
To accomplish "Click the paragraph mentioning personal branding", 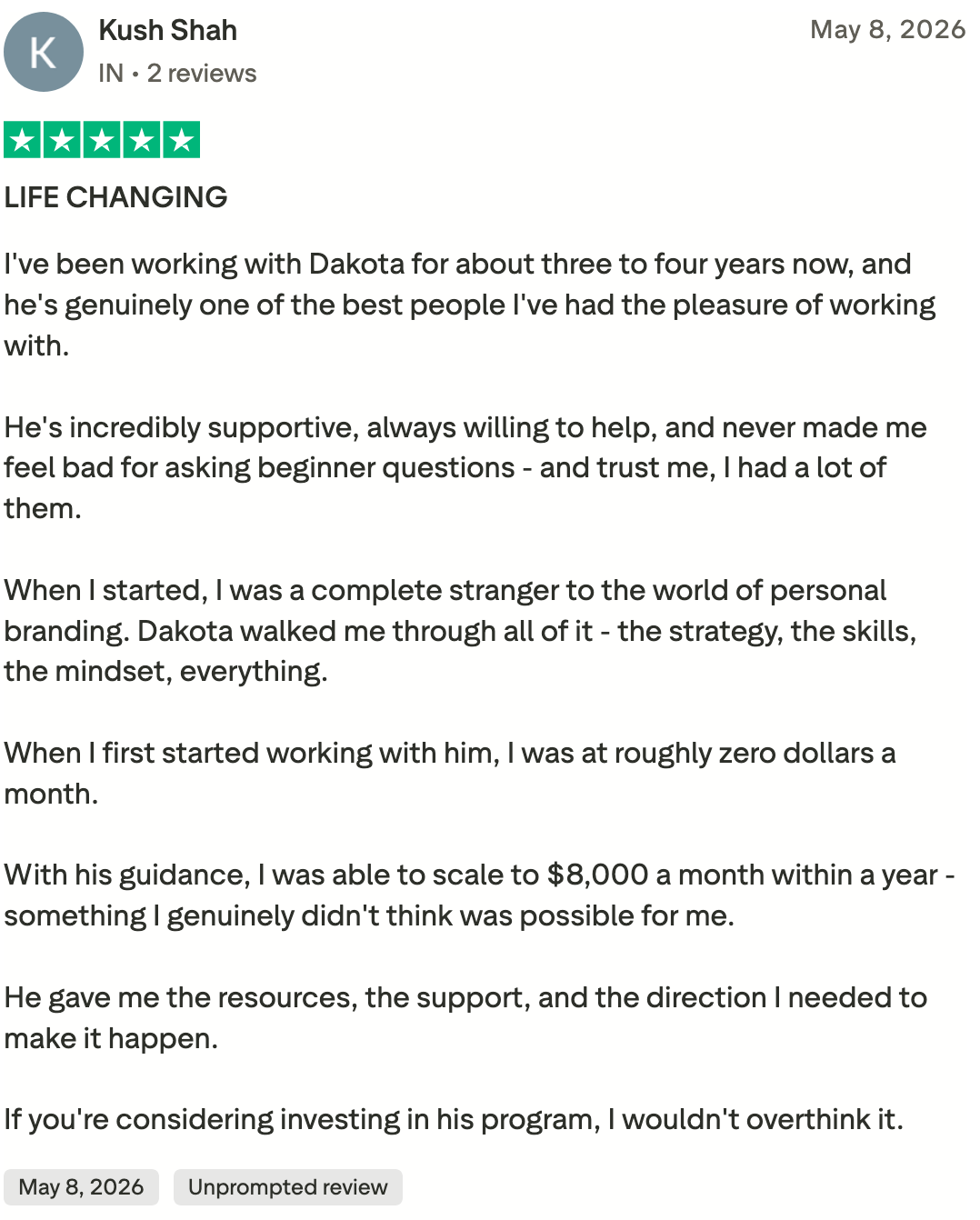I will tap(460, 631).
